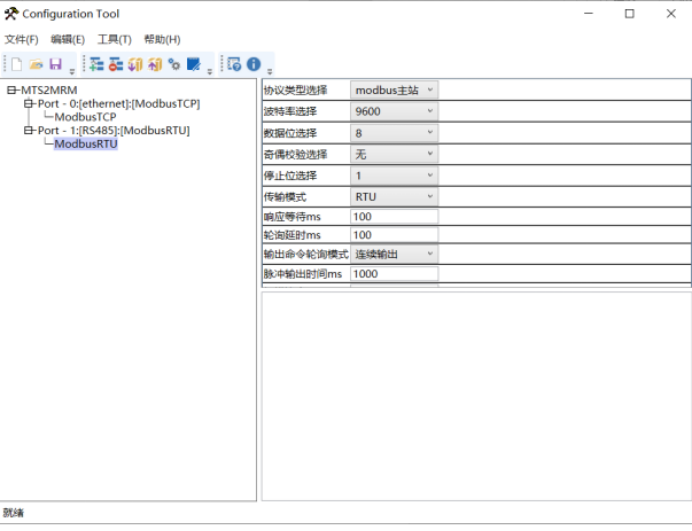Click the 脉冲输出时间ms input field
Viewport: 692px width, 531px height.
click(x=394, y=274)
